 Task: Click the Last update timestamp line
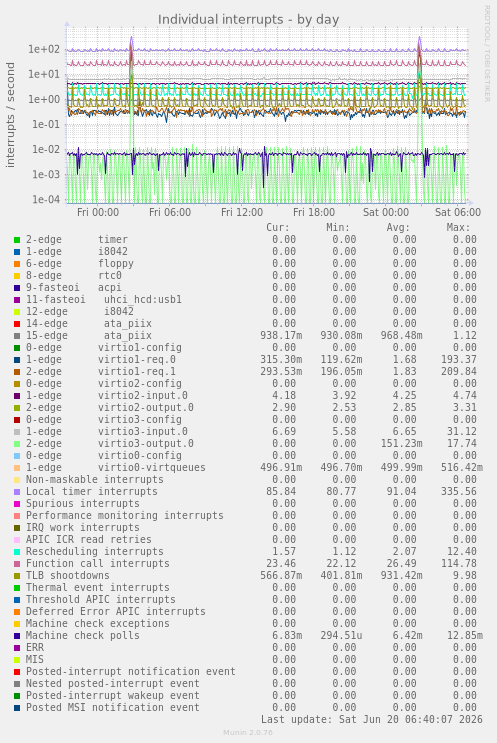371,720
